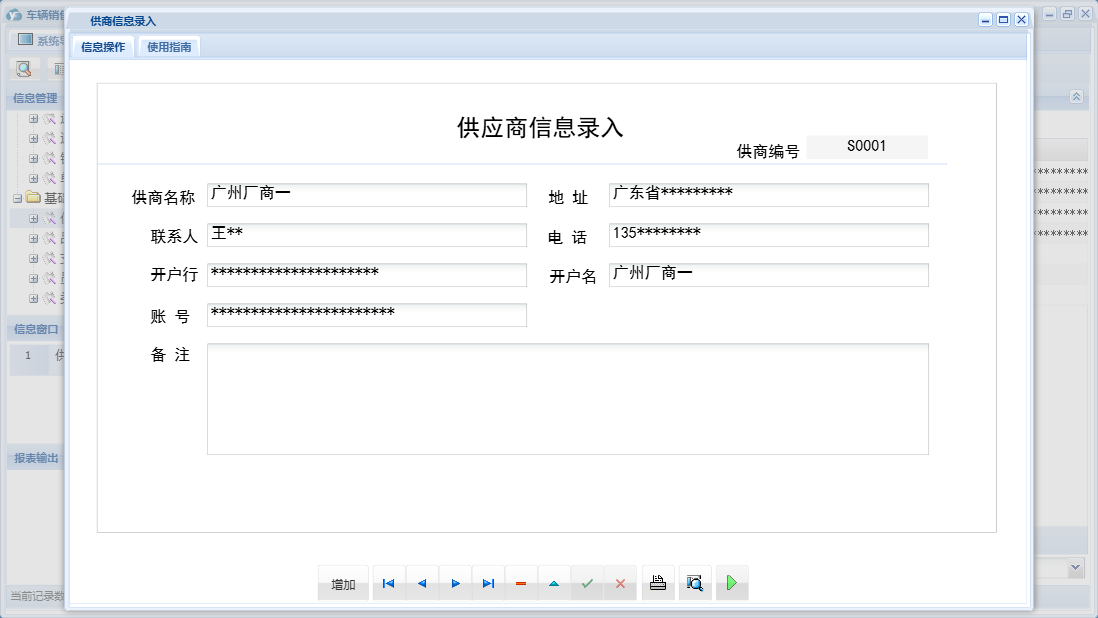This screenshot has height=618, width=1098.
Task: Click the 增加 button to add a supplier
Action: coord(342,582)
